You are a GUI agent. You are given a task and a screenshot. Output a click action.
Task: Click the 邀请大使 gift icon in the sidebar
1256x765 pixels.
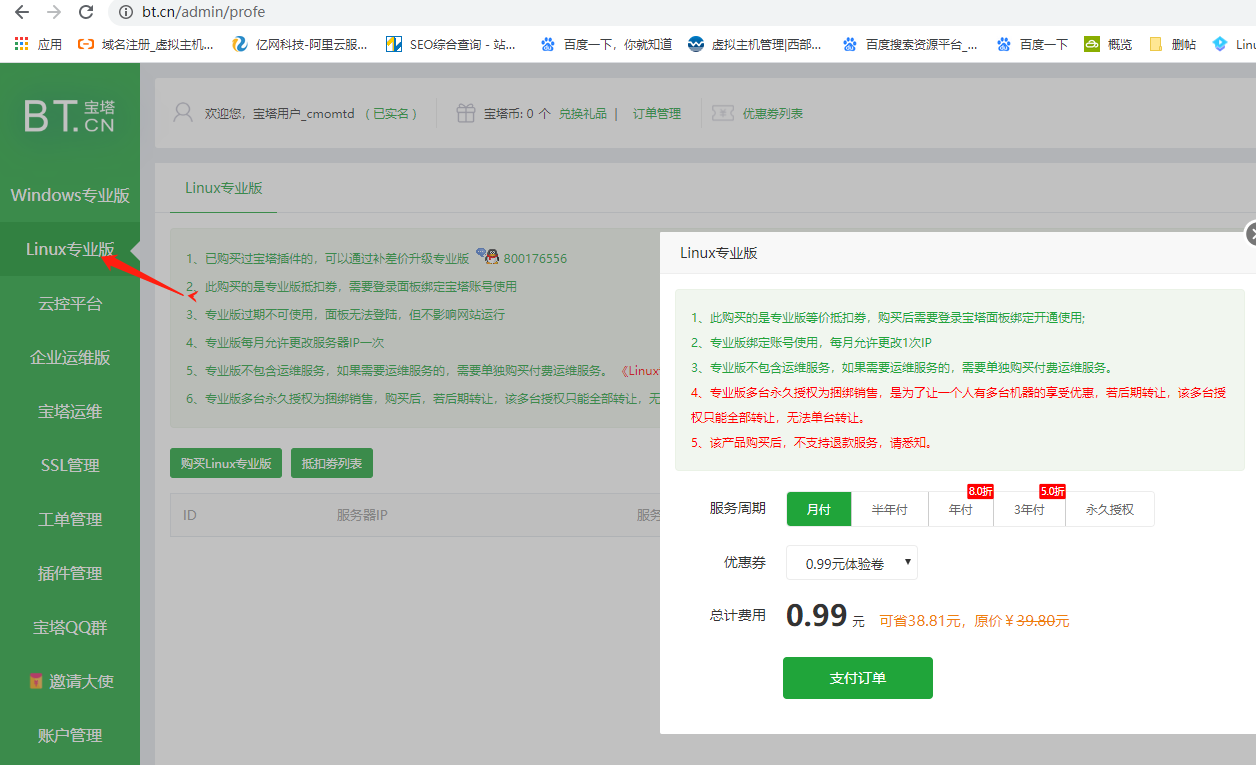tap(36, 681)
